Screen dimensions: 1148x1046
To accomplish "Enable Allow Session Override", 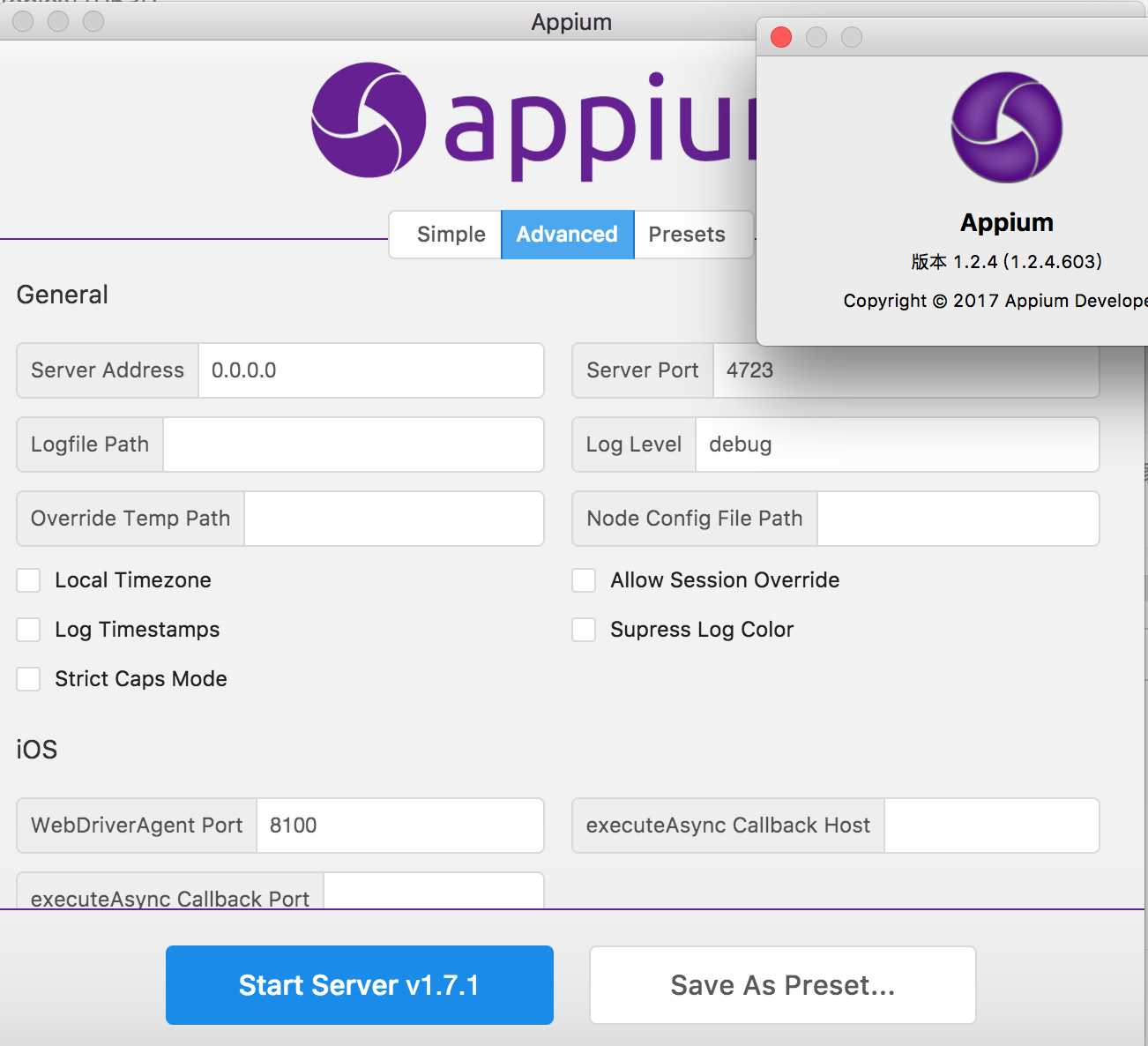I will click(584, 580).
